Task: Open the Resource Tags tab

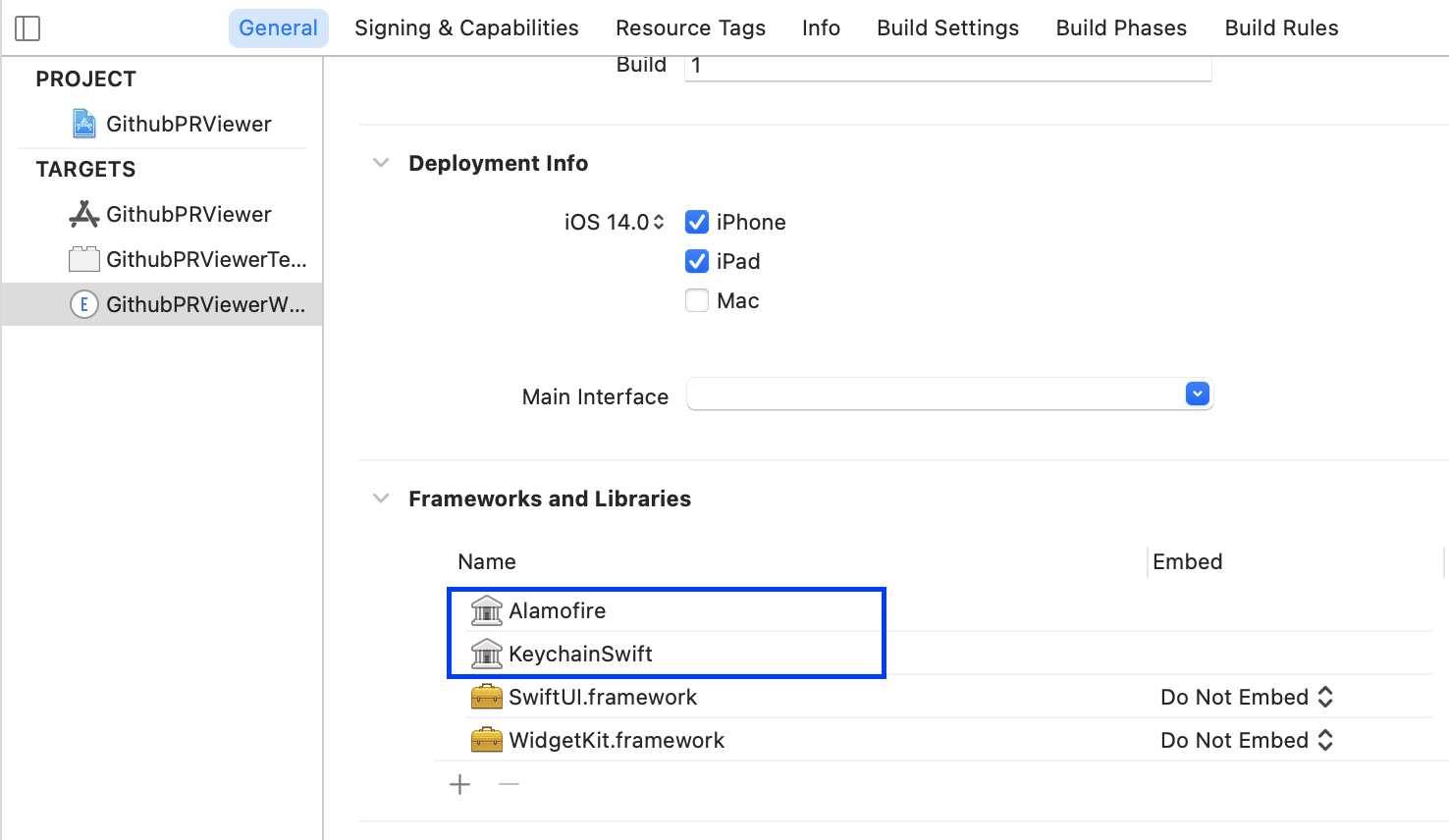Action: point(690,28)
